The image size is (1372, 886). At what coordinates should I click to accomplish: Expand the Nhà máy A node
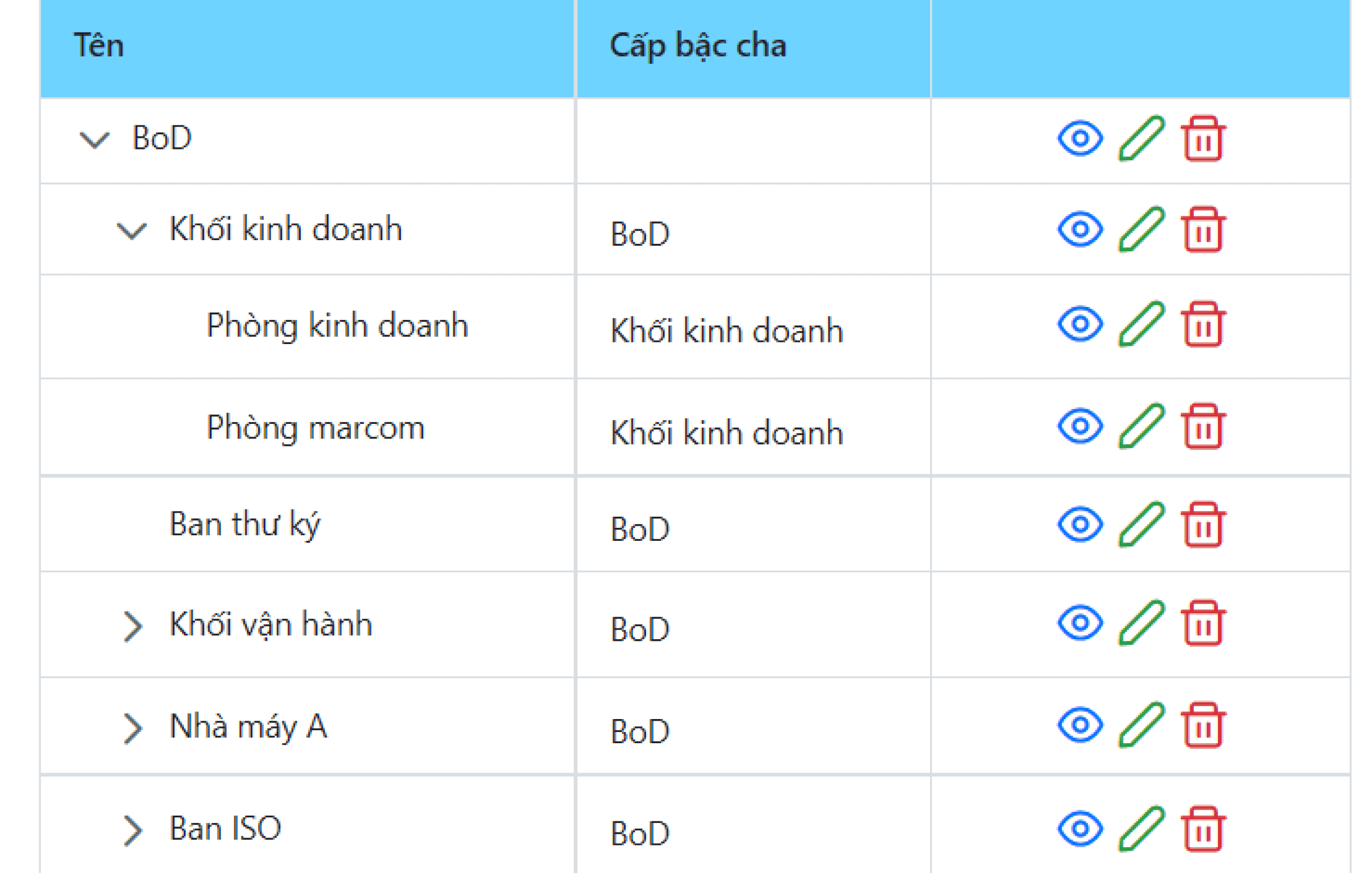133,730
